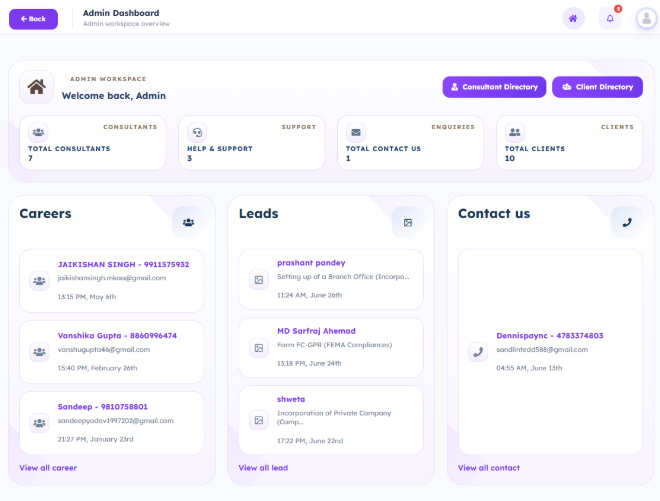Open the notifications bell icon
The height and width of the screenshot is (501, 660).
[x=609, y=19]
